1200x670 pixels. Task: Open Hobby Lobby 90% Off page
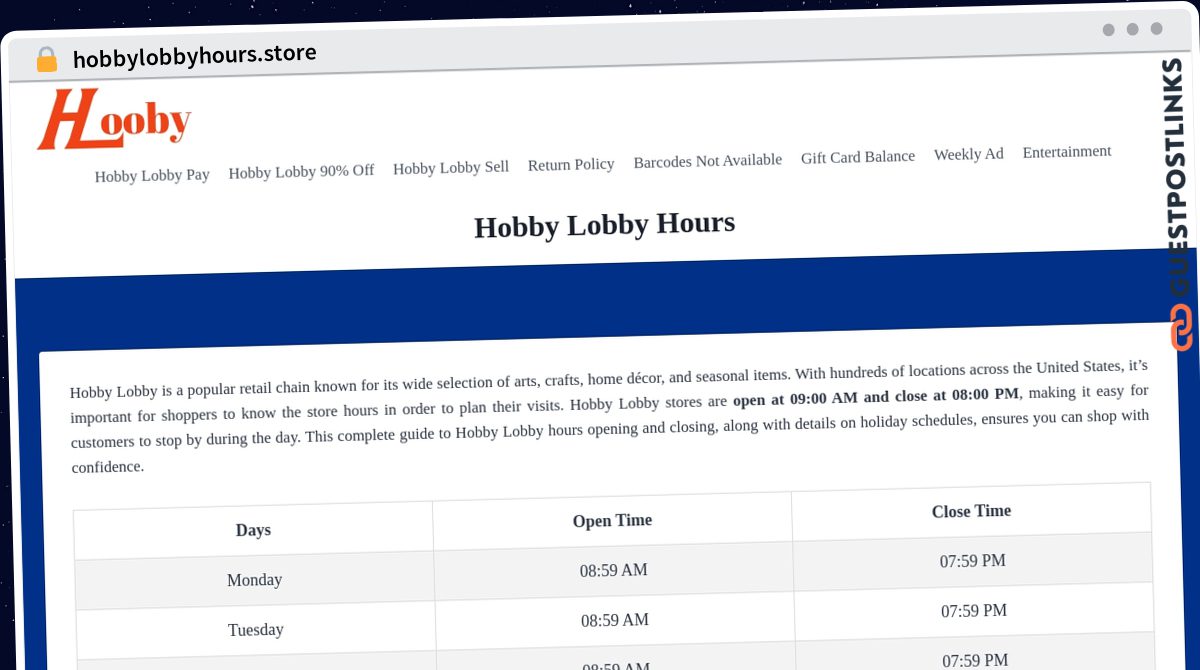coord(301,172)
